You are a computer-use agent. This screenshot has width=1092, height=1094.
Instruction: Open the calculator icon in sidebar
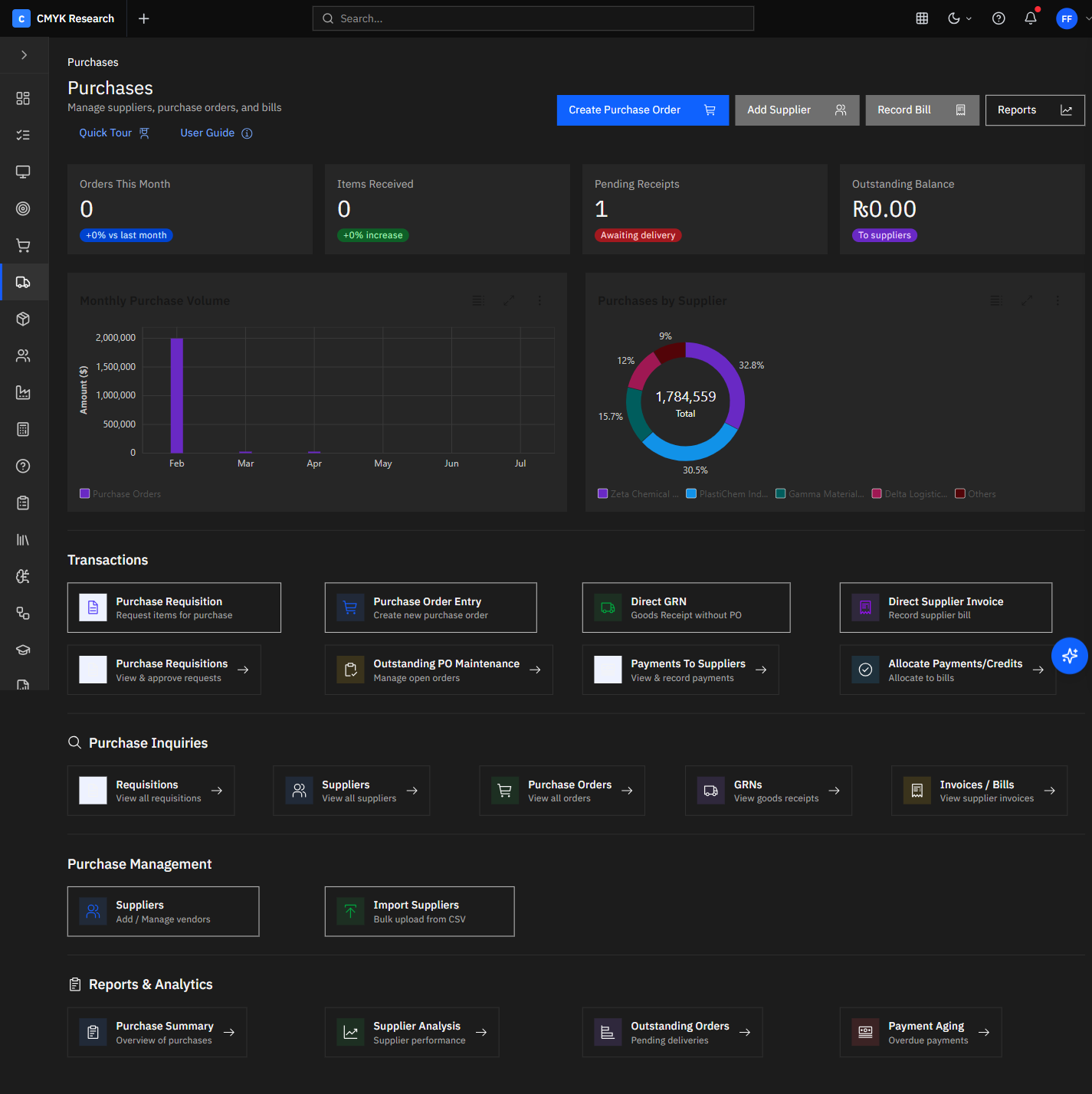click(23, 429)
